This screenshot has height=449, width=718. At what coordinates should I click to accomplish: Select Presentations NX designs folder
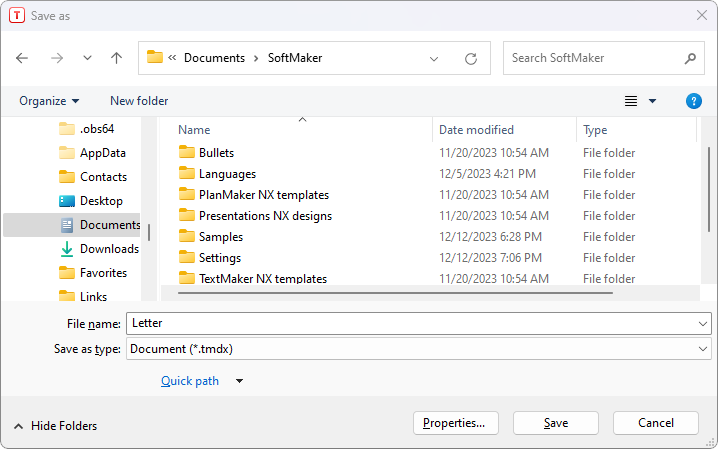click(265, 216)
